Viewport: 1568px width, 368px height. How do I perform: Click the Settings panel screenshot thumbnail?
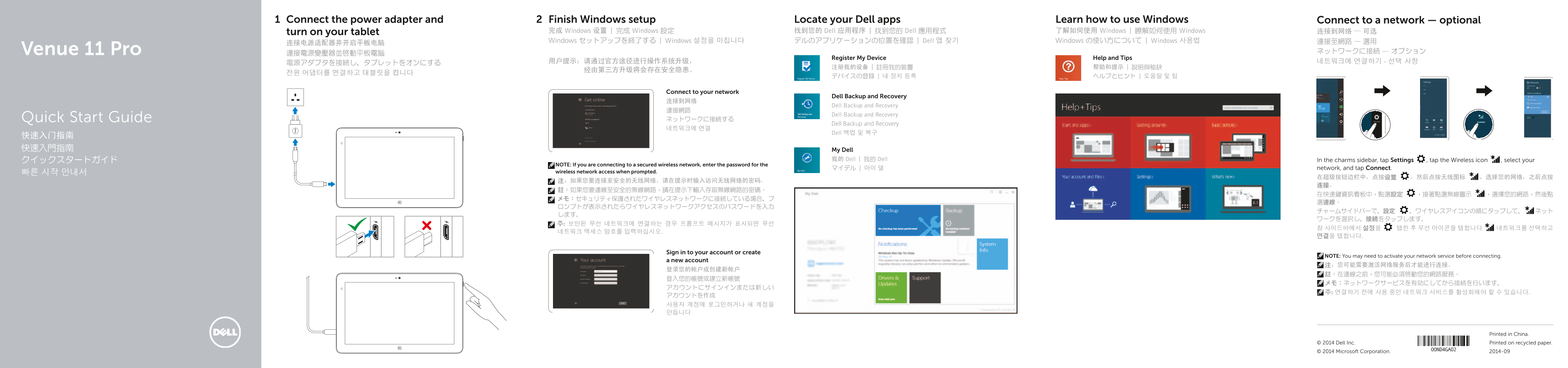pos(1434,108)
